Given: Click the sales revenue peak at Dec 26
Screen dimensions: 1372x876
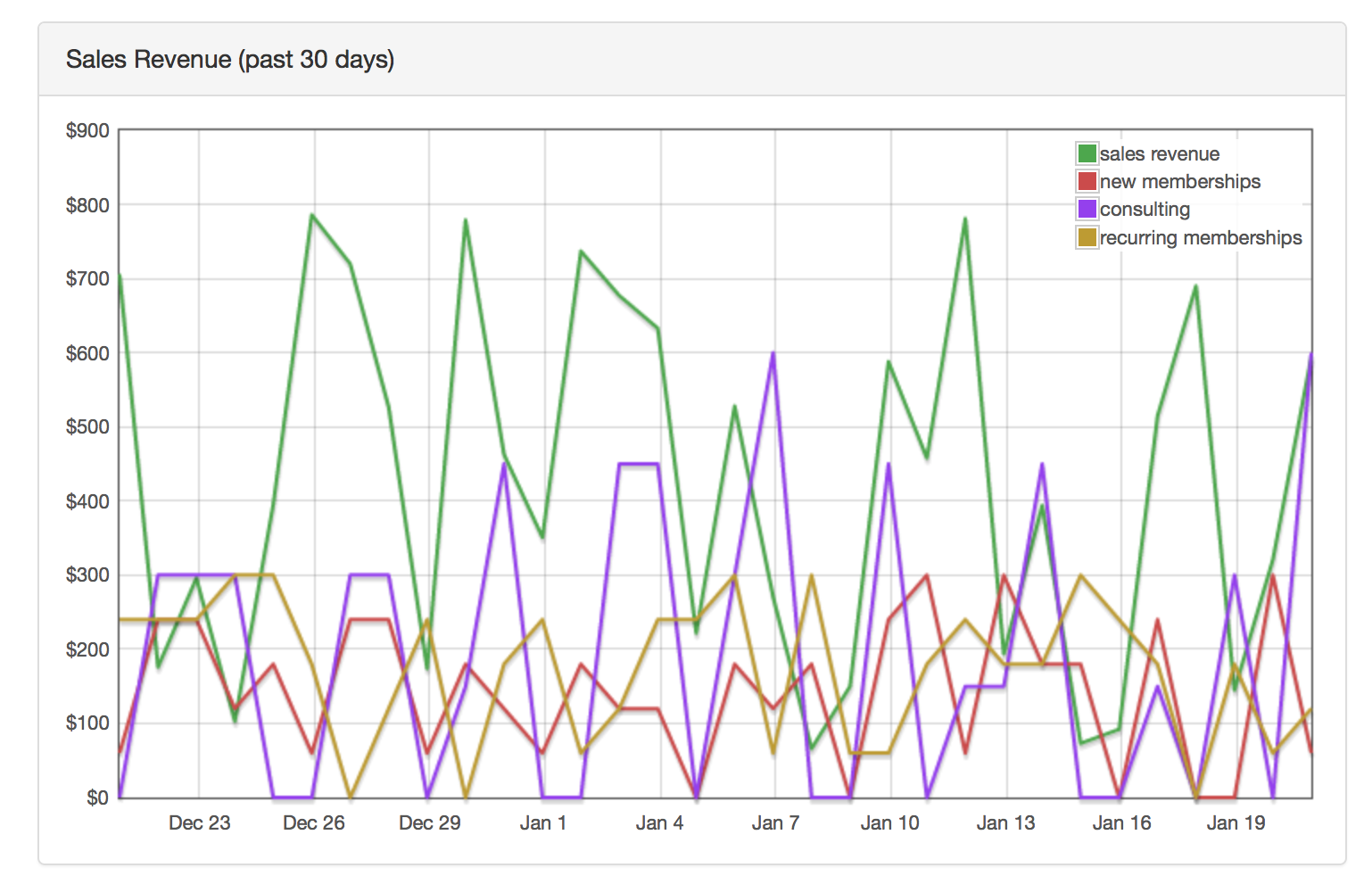Looking at the screenshot, I should coord(311,215).
